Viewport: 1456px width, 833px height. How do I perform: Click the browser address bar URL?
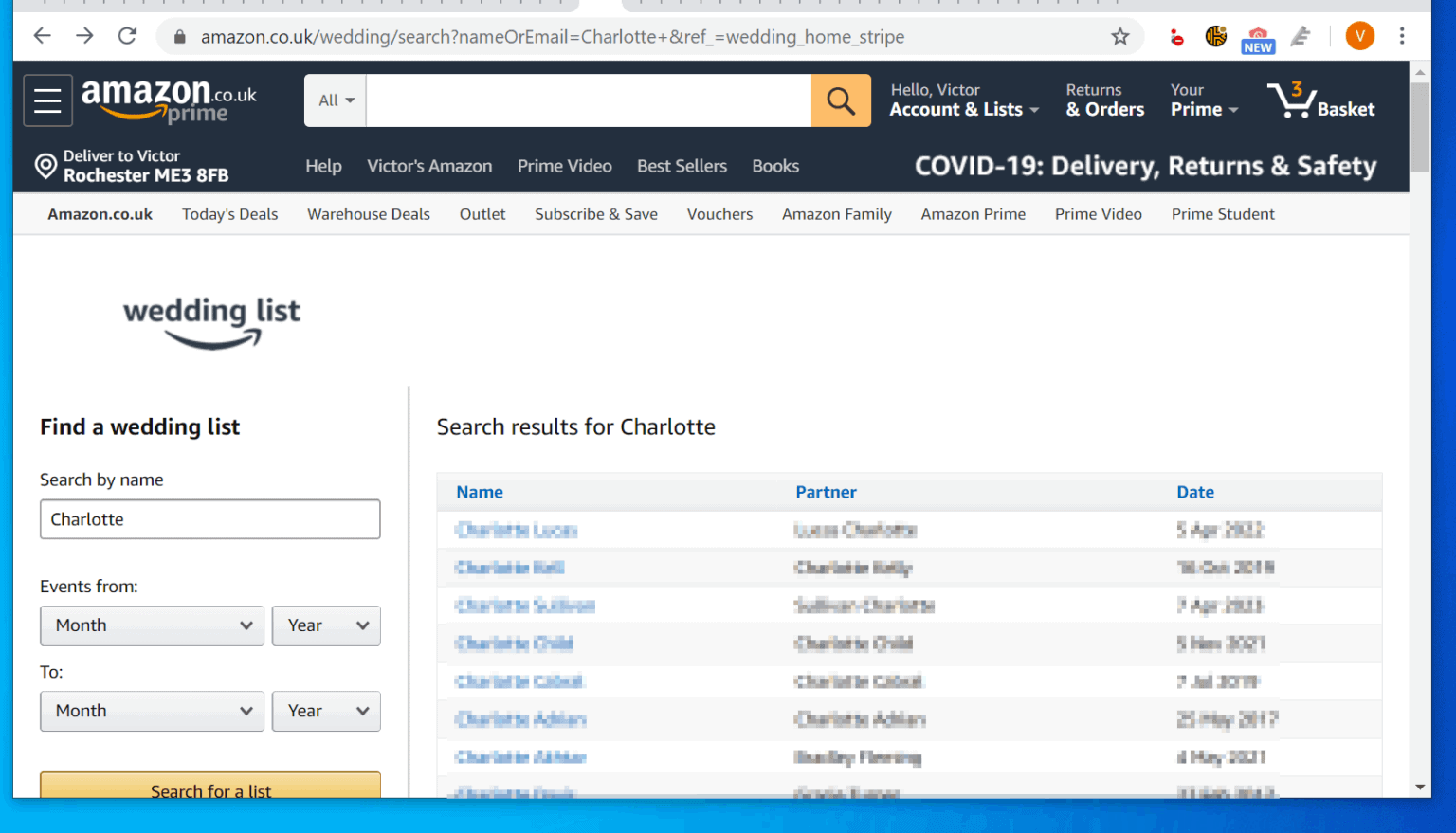tap(553, 37)
